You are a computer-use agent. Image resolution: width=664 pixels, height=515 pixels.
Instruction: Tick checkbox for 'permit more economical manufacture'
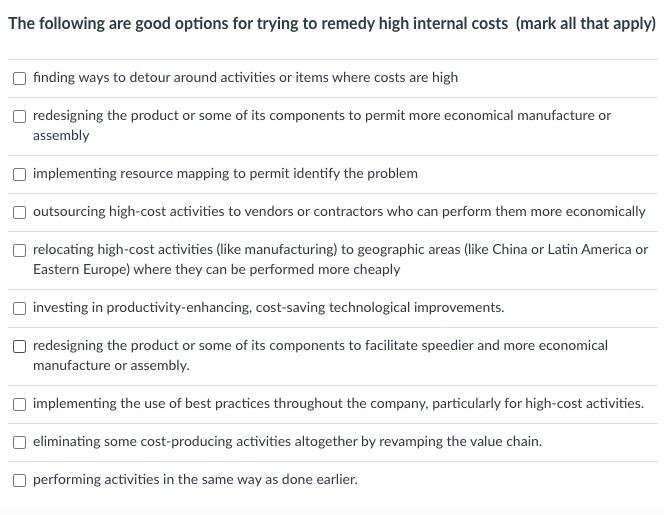pos(19,116)
